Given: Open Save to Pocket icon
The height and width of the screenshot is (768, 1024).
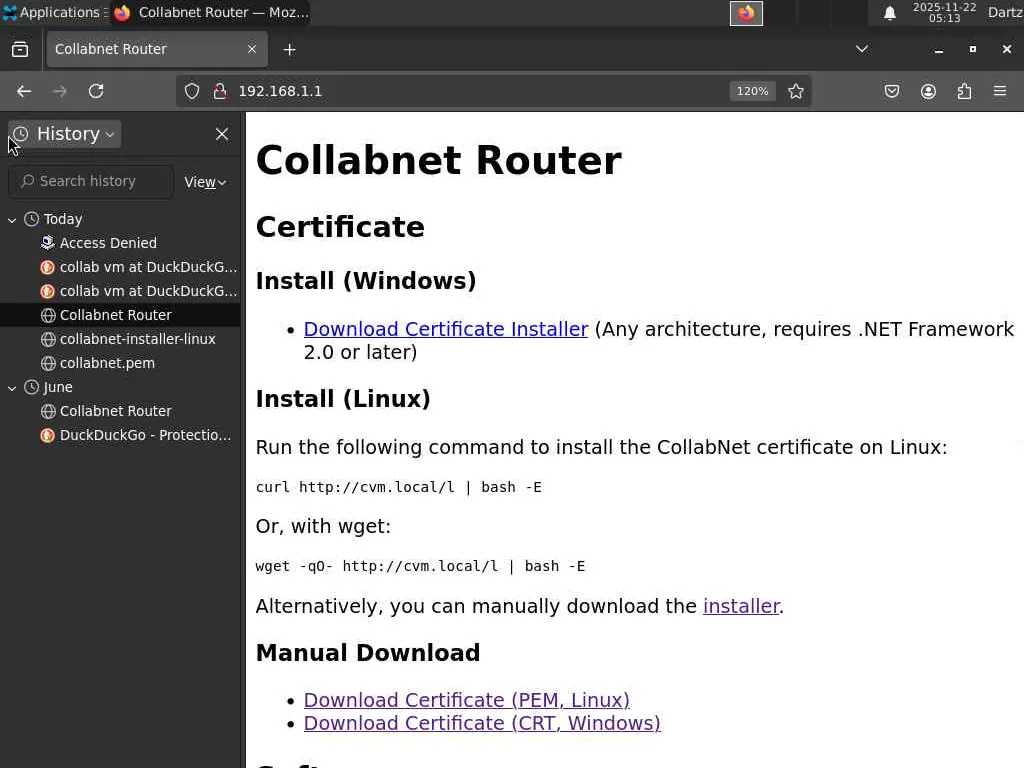Looking at the screenshot, I should (891, 91).
